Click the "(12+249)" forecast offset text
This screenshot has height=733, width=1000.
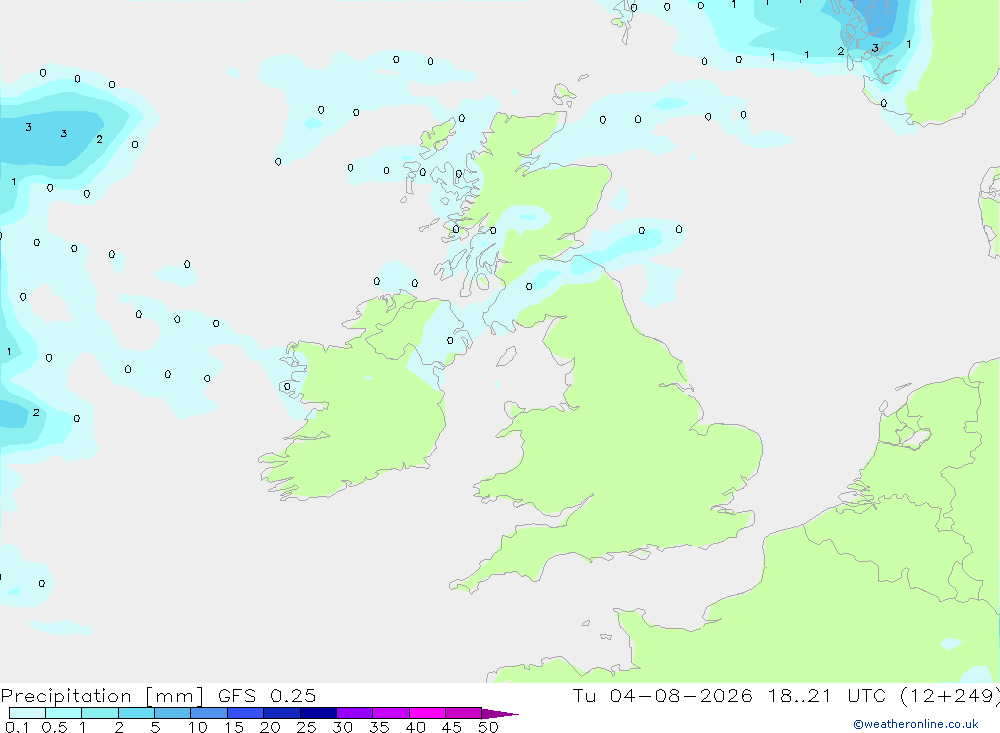tap(950, 696)
